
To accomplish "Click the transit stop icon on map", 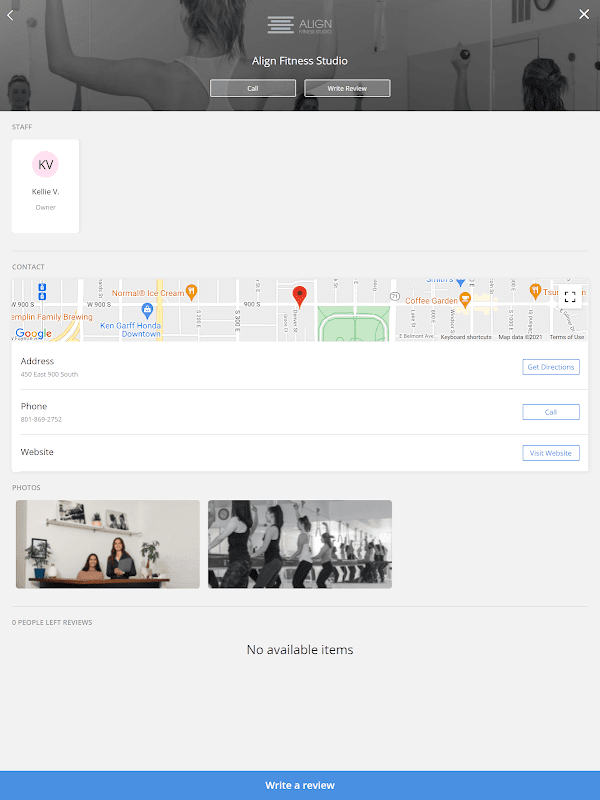I will pos(42,291).
